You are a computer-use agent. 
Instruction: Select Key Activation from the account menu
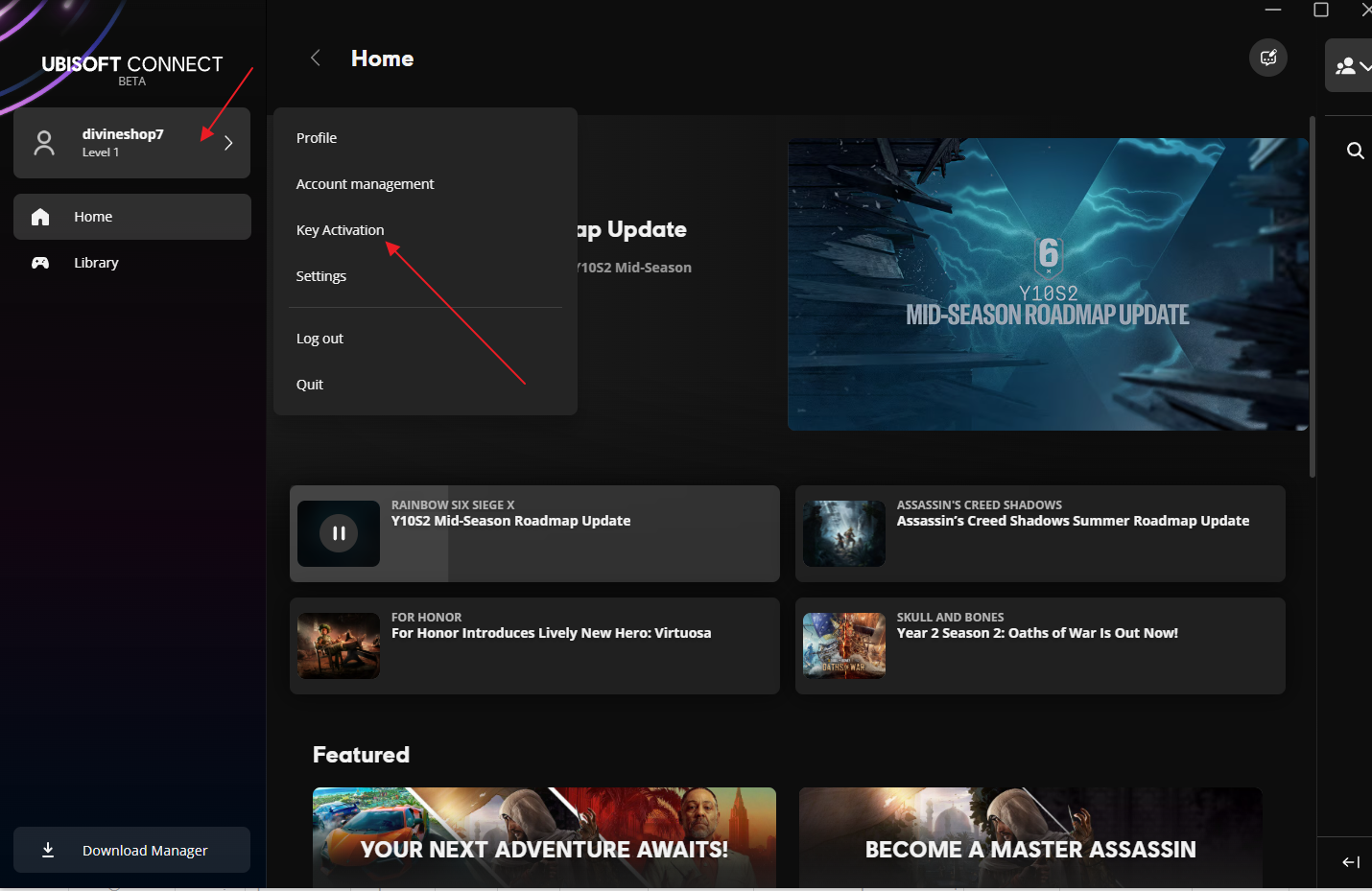[340, 230]
